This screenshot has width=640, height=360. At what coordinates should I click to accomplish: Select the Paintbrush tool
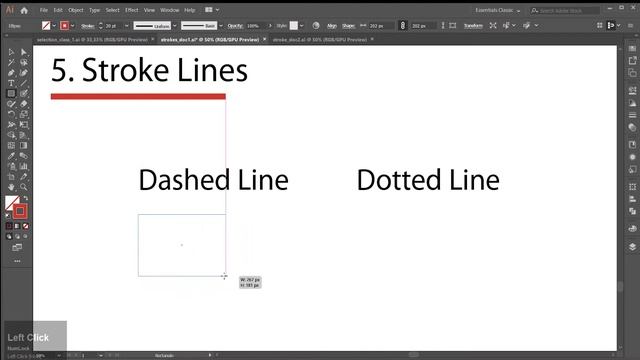tap(24, 93)
